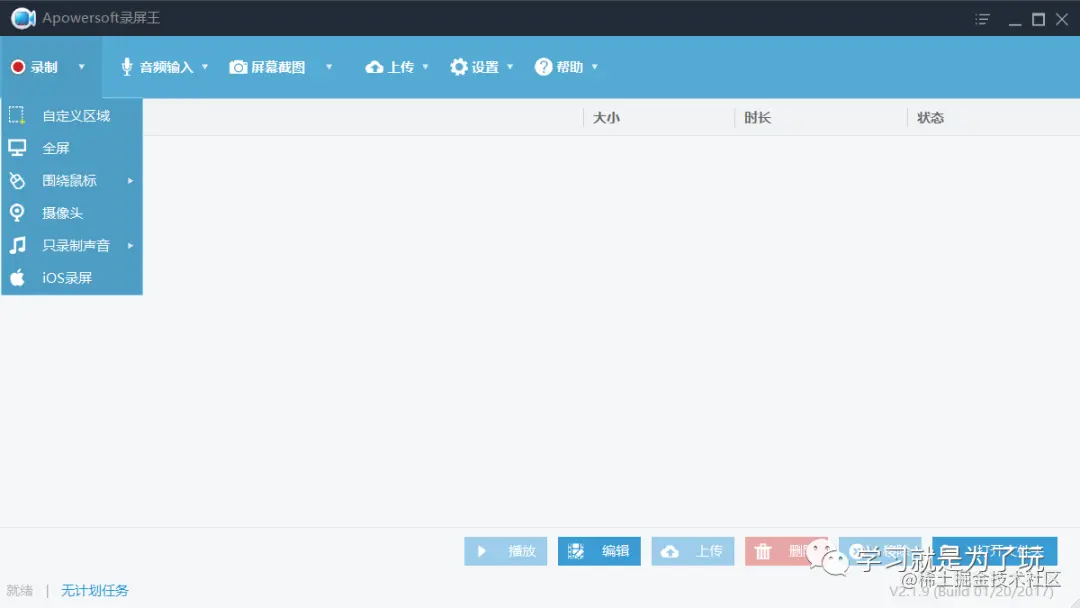Click the 音频输入 toolbar label

(x=166, y=67)
